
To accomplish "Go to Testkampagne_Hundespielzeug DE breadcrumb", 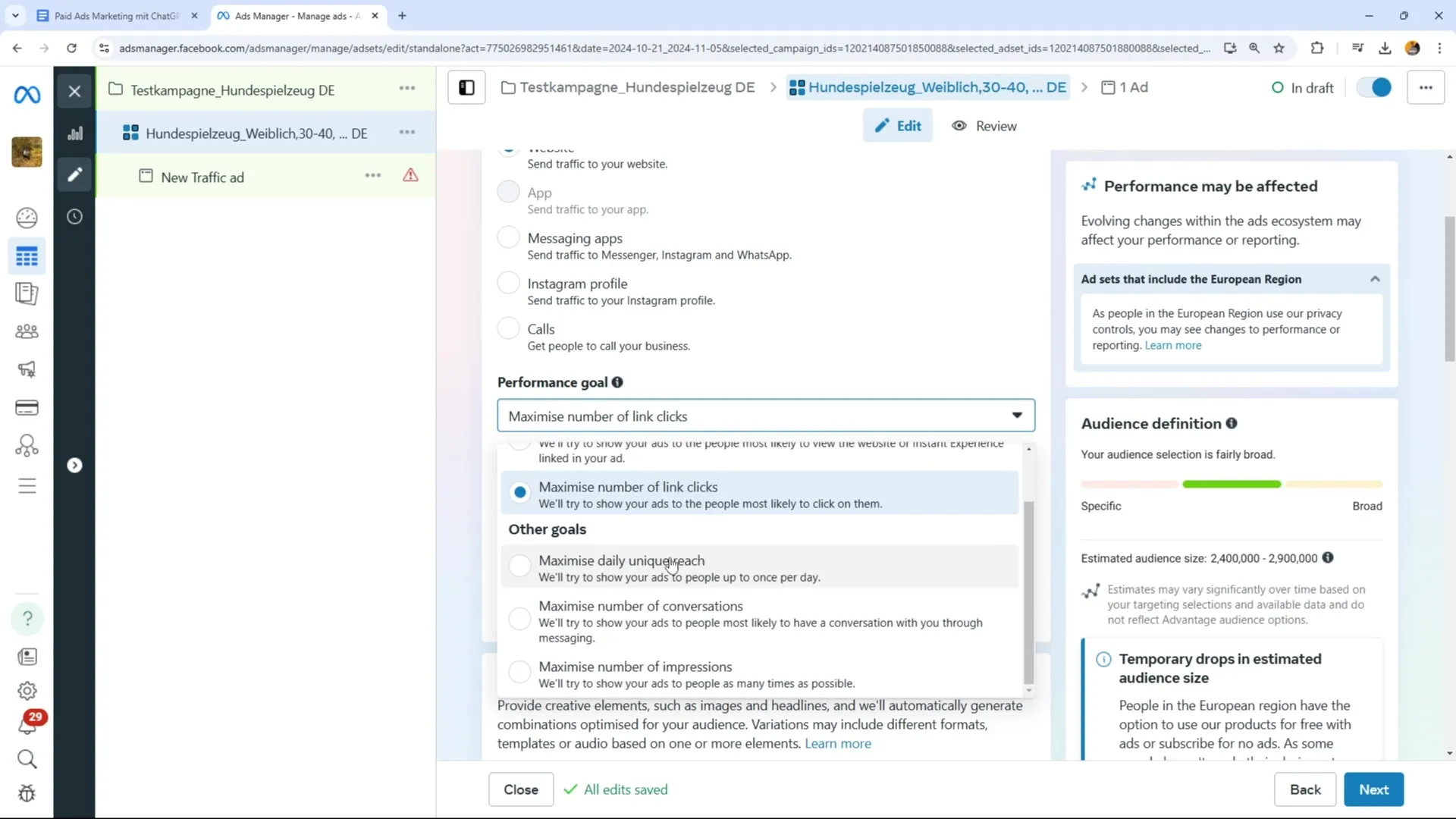I will (628, 88).
